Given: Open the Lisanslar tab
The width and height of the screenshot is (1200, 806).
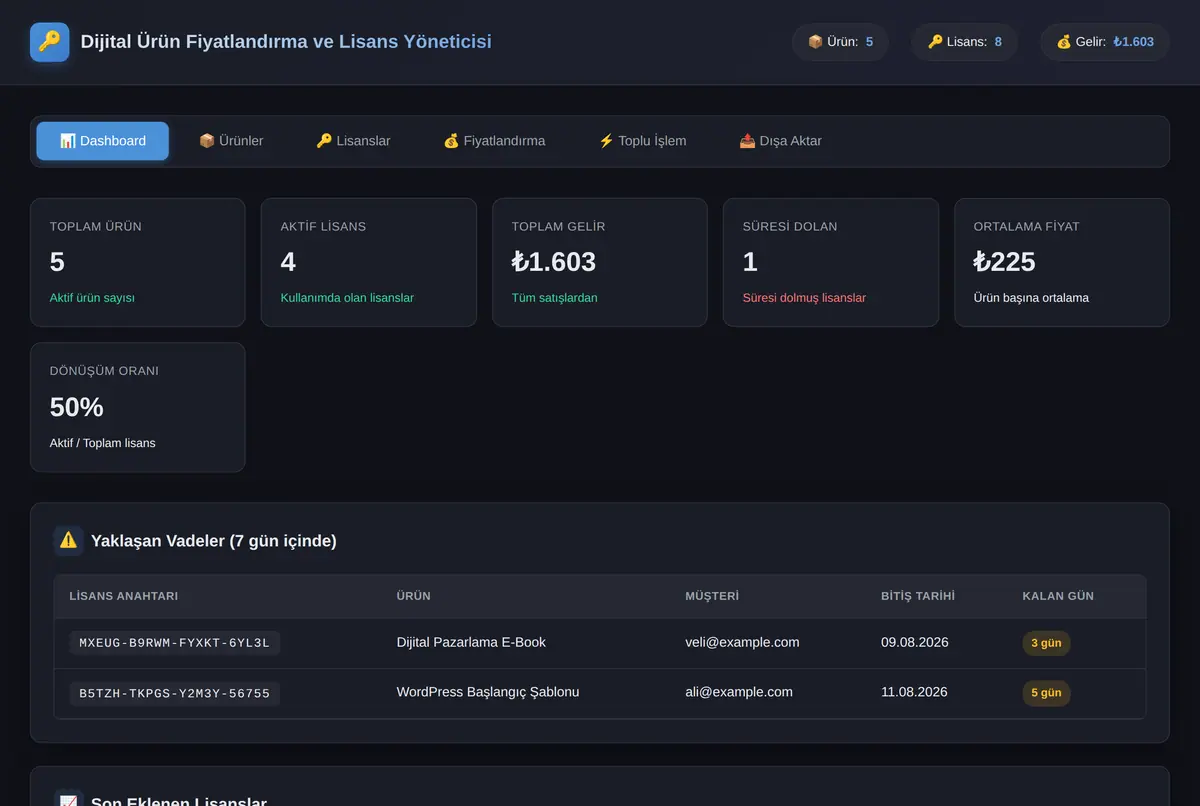Looking at the screenshot, I should click(353, 141).
